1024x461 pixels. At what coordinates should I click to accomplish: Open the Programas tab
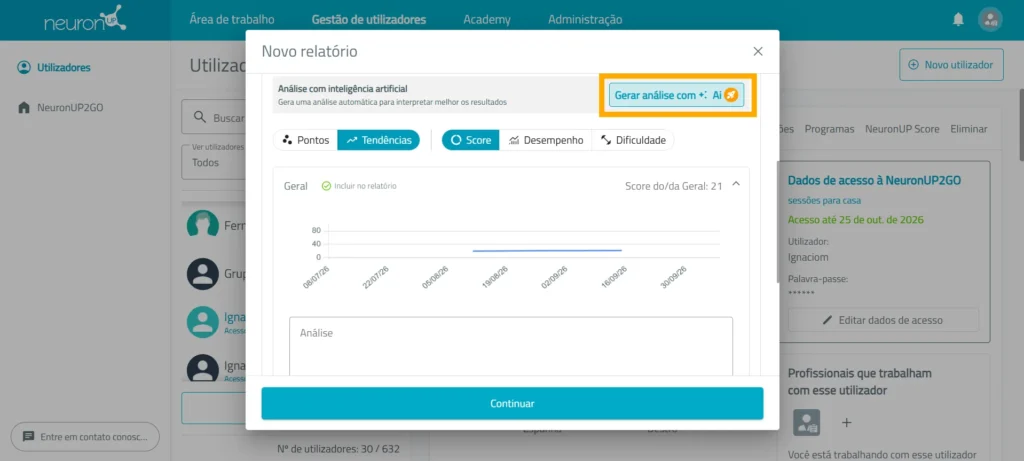pos(829,129)
